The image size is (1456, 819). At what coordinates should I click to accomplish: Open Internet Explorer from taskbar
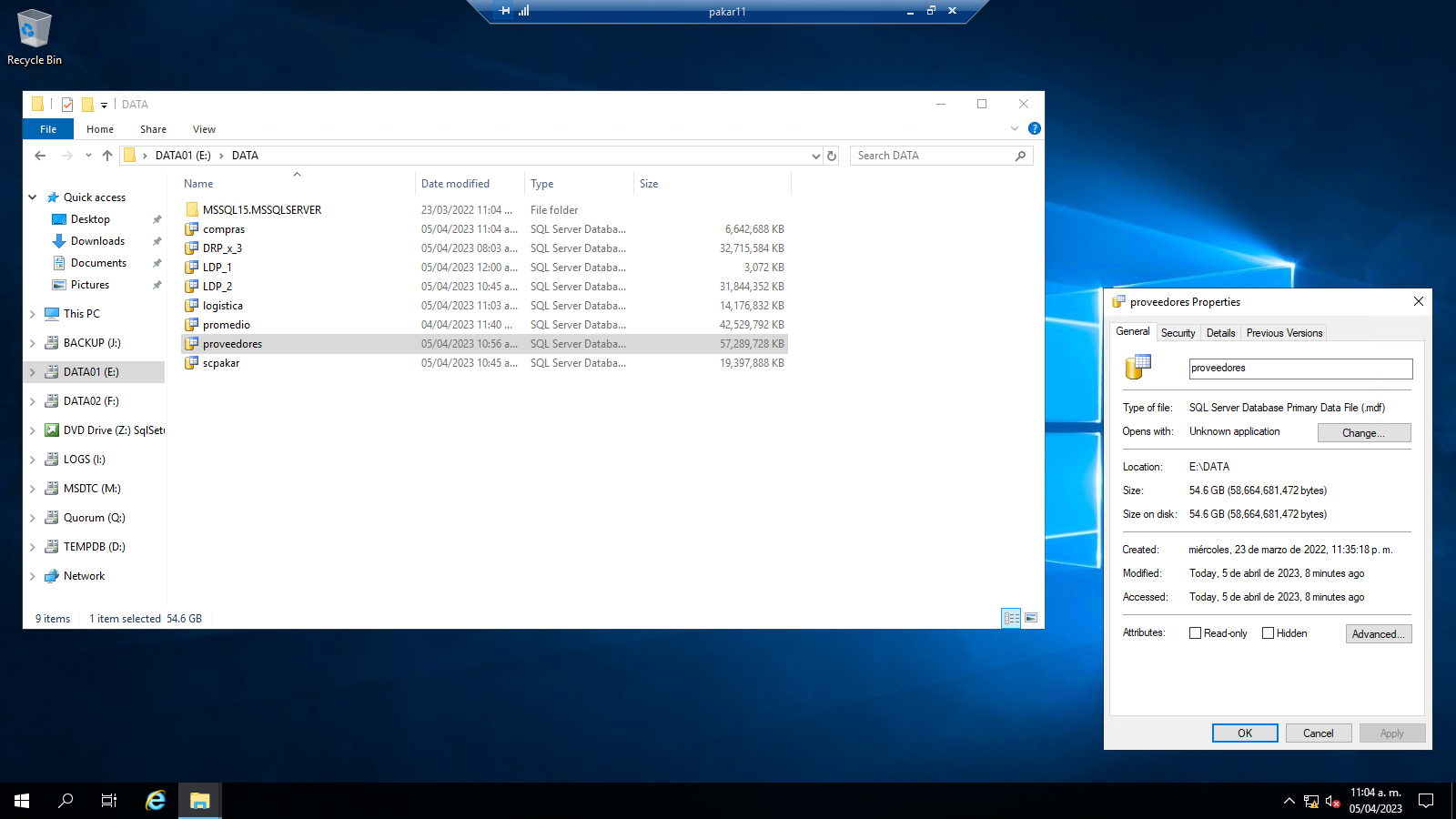click(156, 801)
